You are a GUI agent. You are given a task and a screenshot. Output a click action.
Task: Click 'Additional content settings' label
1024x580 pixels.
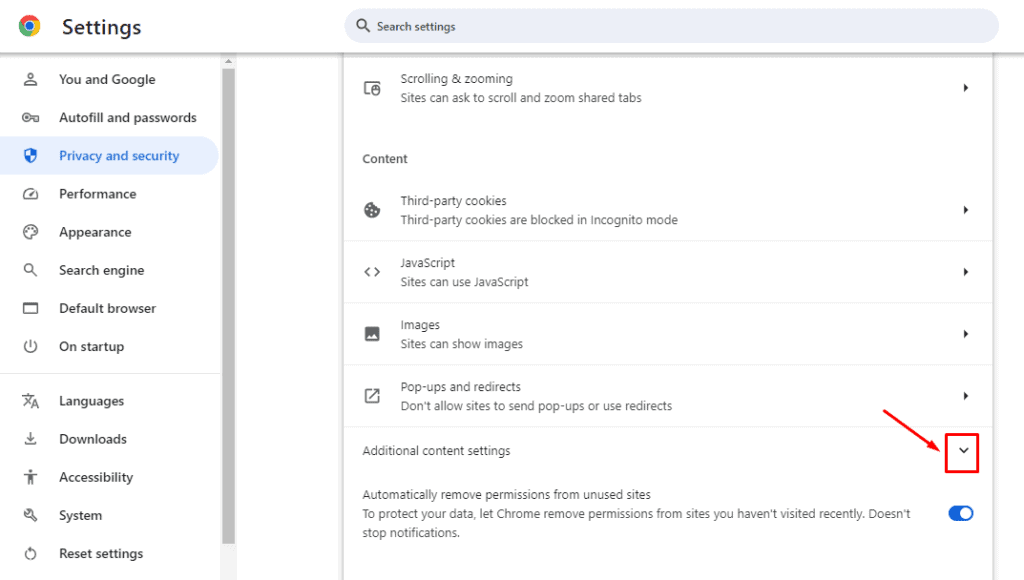coord(436,451)
